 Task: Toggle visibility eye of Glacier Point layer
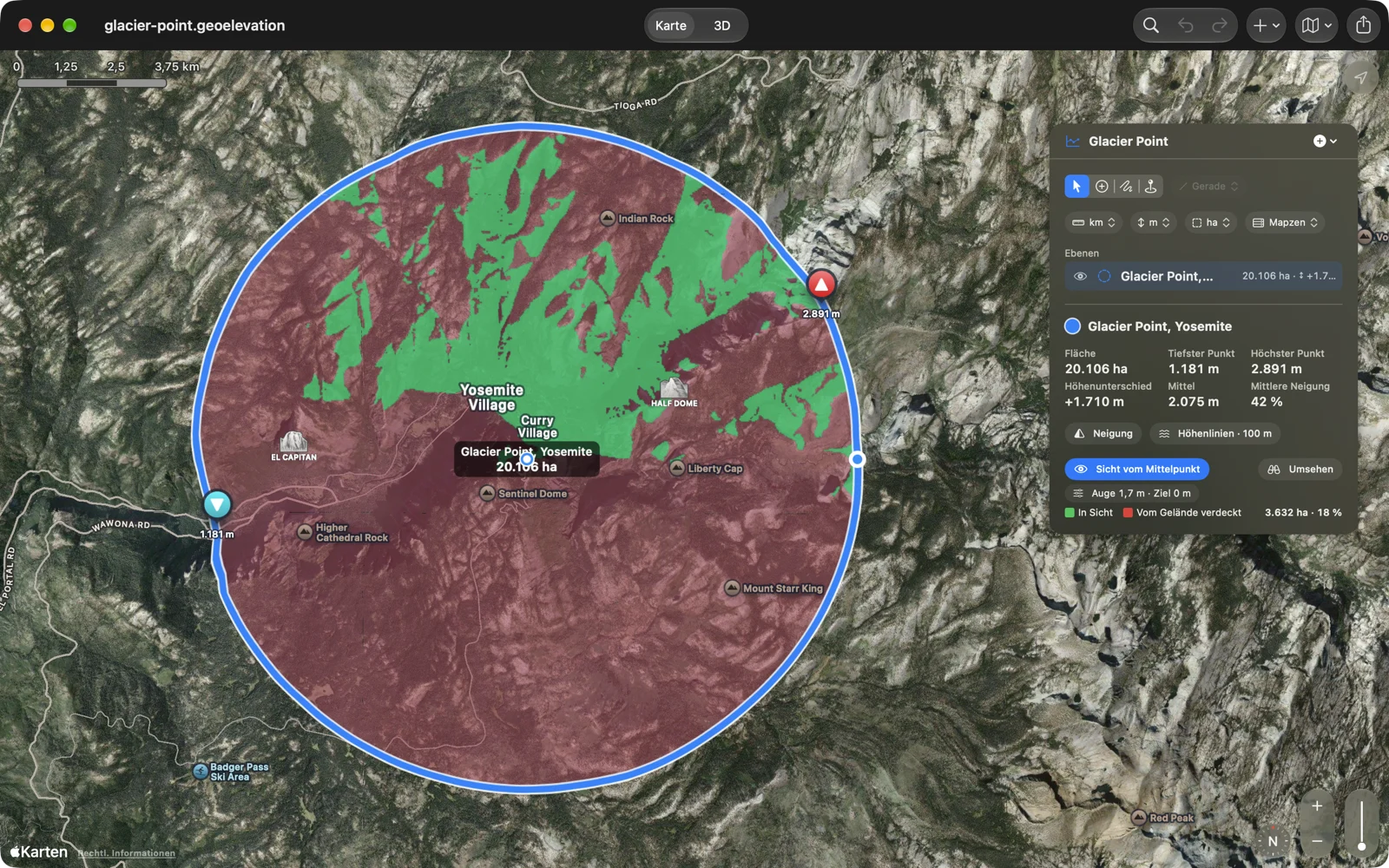[1080, 276]
